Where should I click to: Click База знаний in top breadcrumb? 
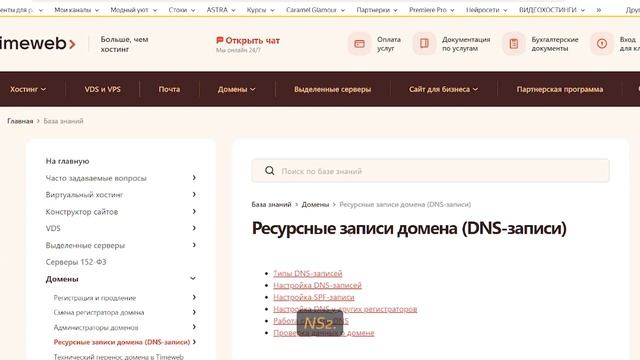(x=63, y=121)
